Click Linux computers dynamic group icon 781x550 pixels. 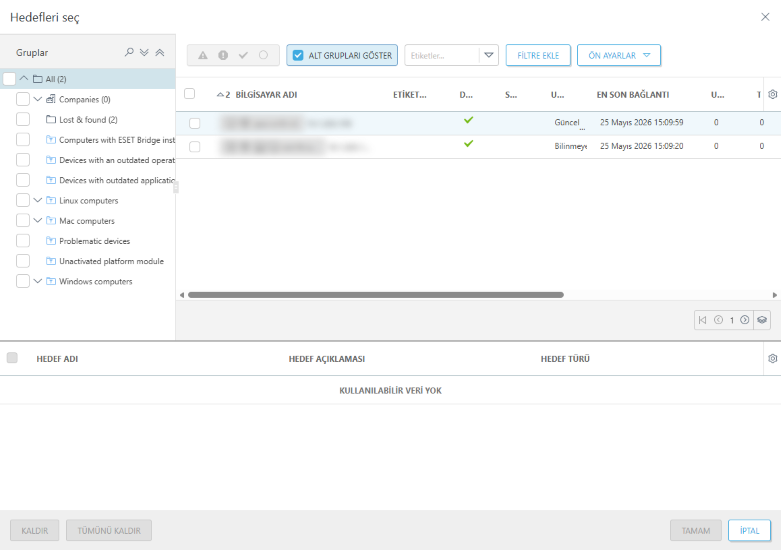click(51, 200)
